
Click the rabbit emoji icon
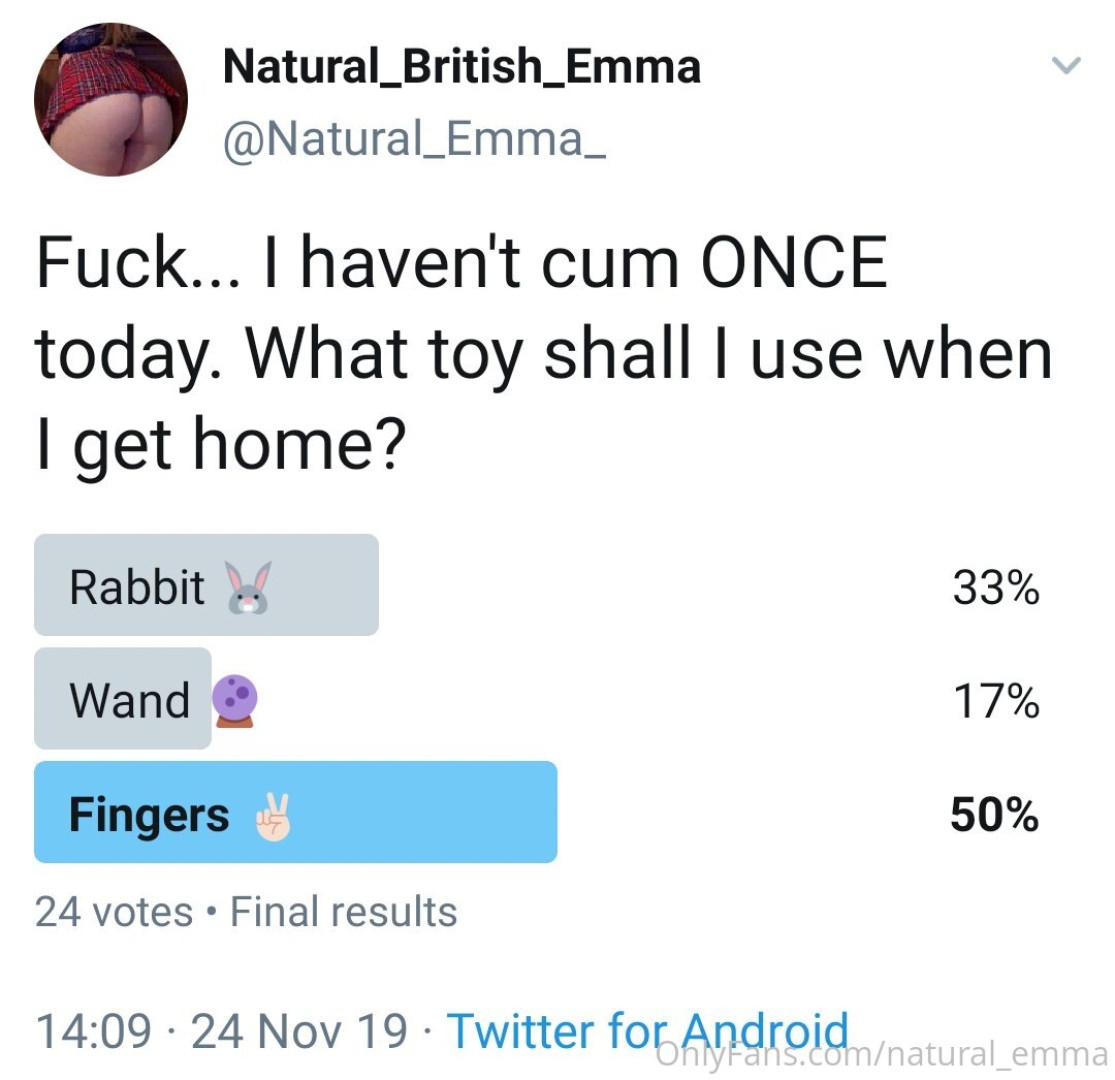coord(248,587)
